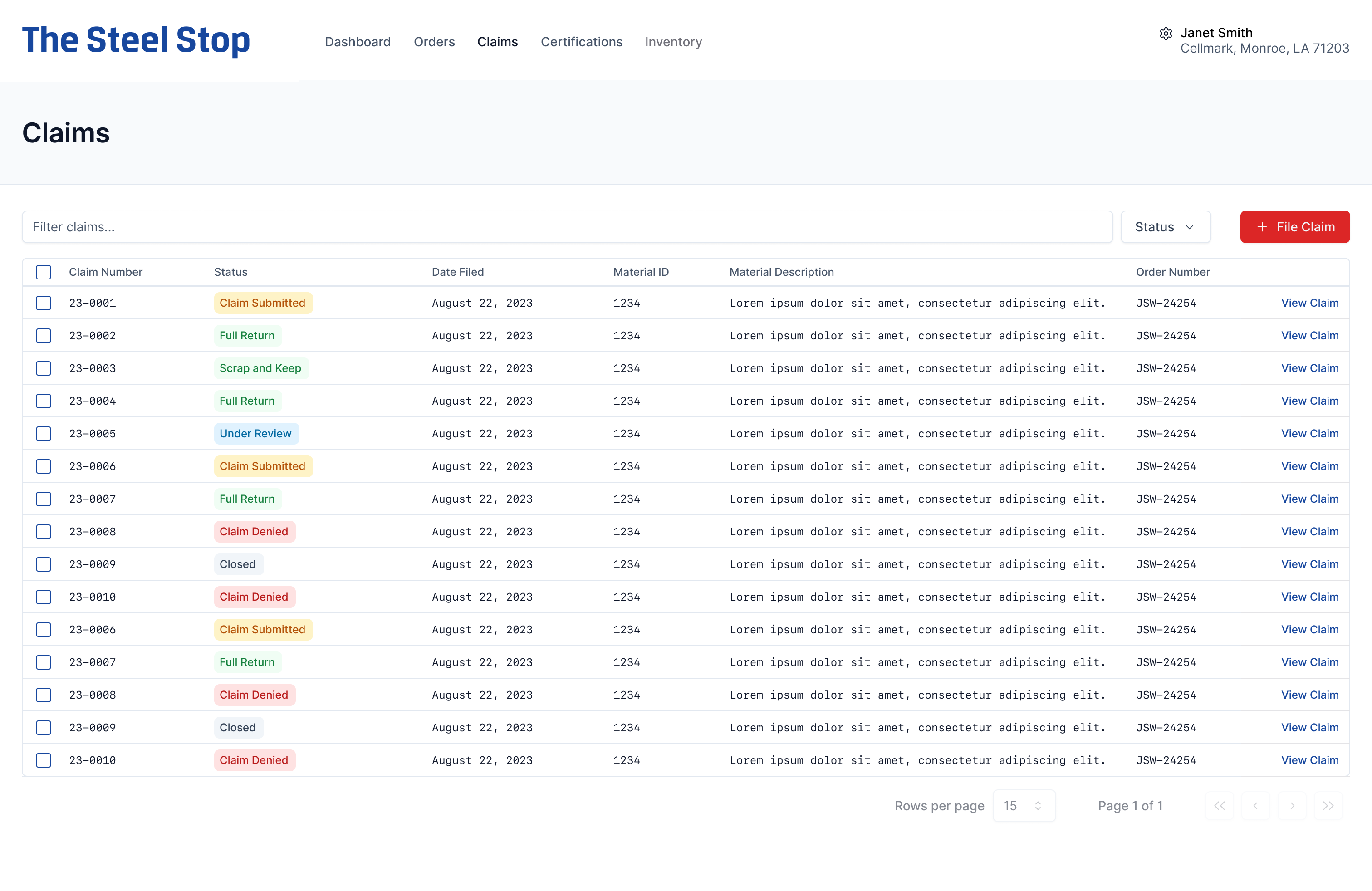Sort by the Date Filed column header

[458, 272]
